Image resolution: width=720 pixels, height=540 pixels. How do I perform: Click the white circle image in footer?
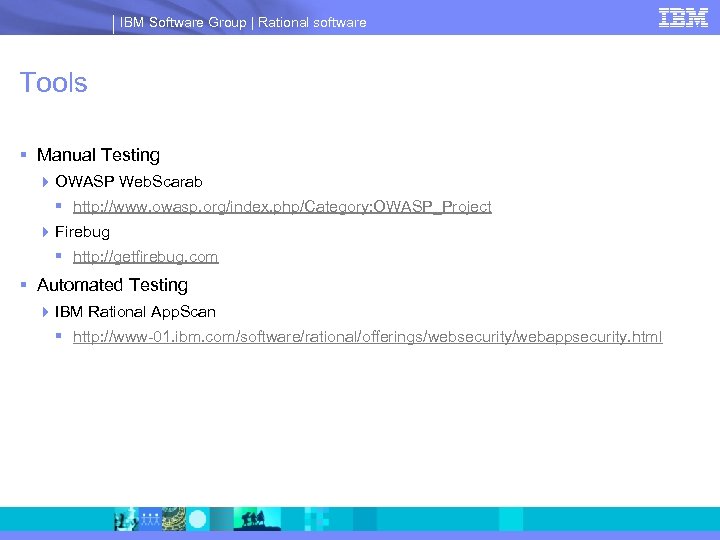(x=198, y=519)
